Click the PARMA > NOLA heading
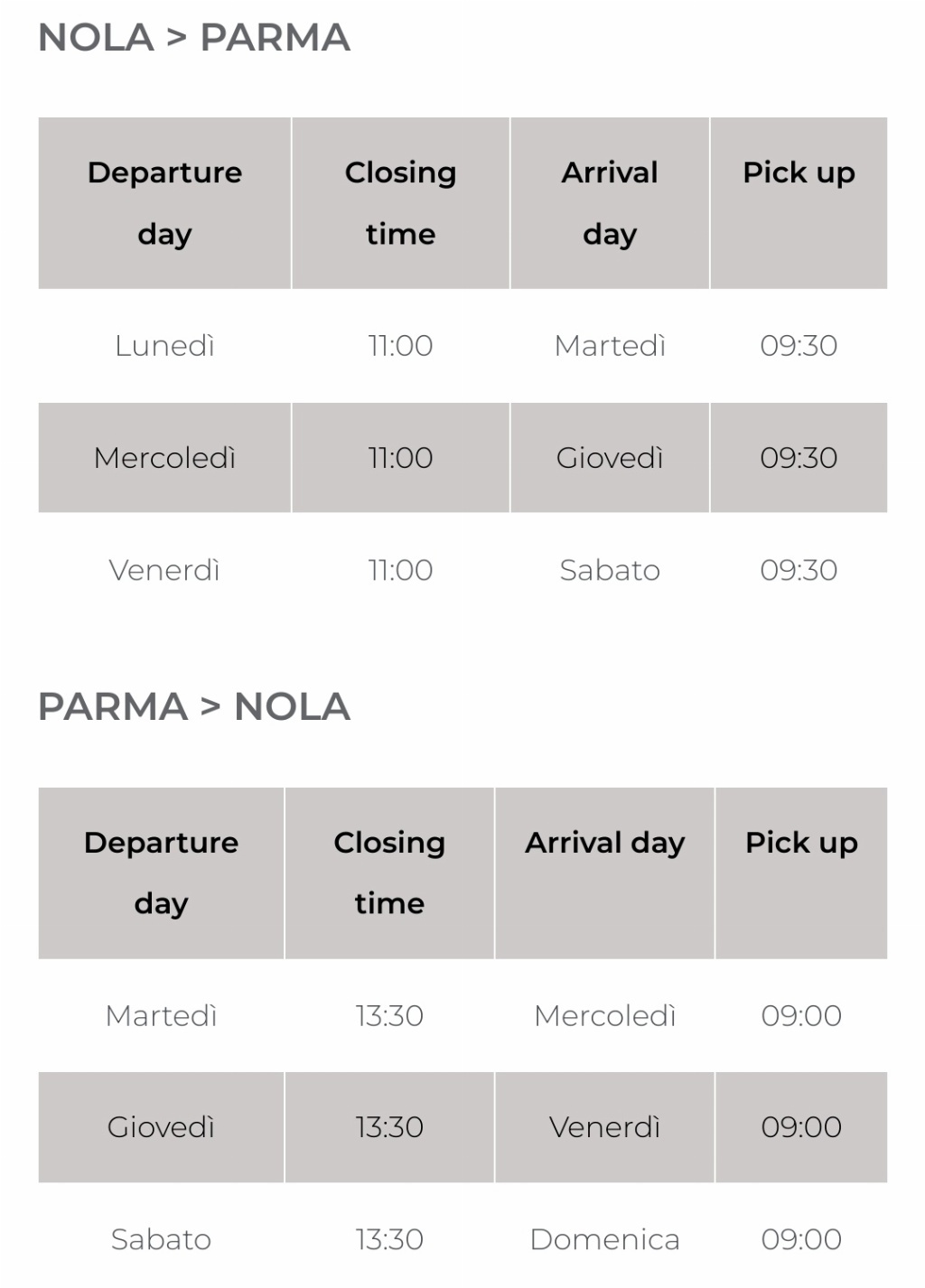 (x=194, y=706)
